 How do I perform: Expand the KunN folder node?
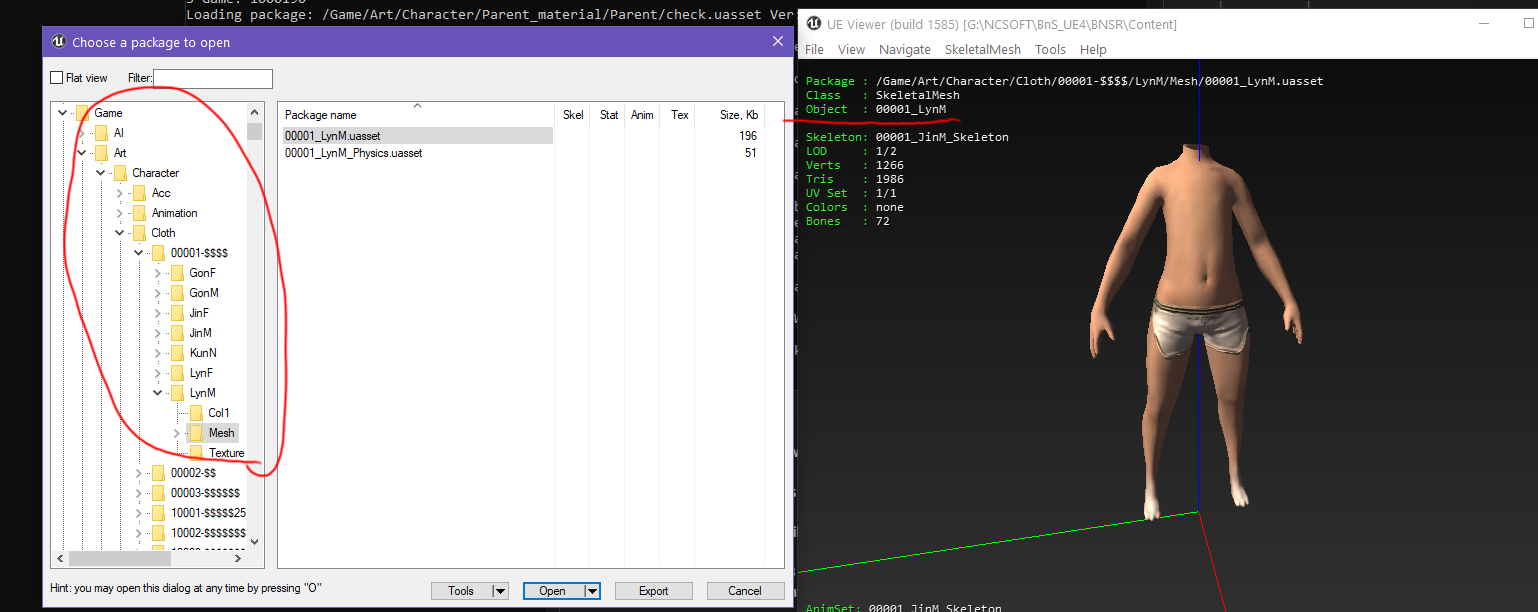pyautogui.click(x=158, y=353)
